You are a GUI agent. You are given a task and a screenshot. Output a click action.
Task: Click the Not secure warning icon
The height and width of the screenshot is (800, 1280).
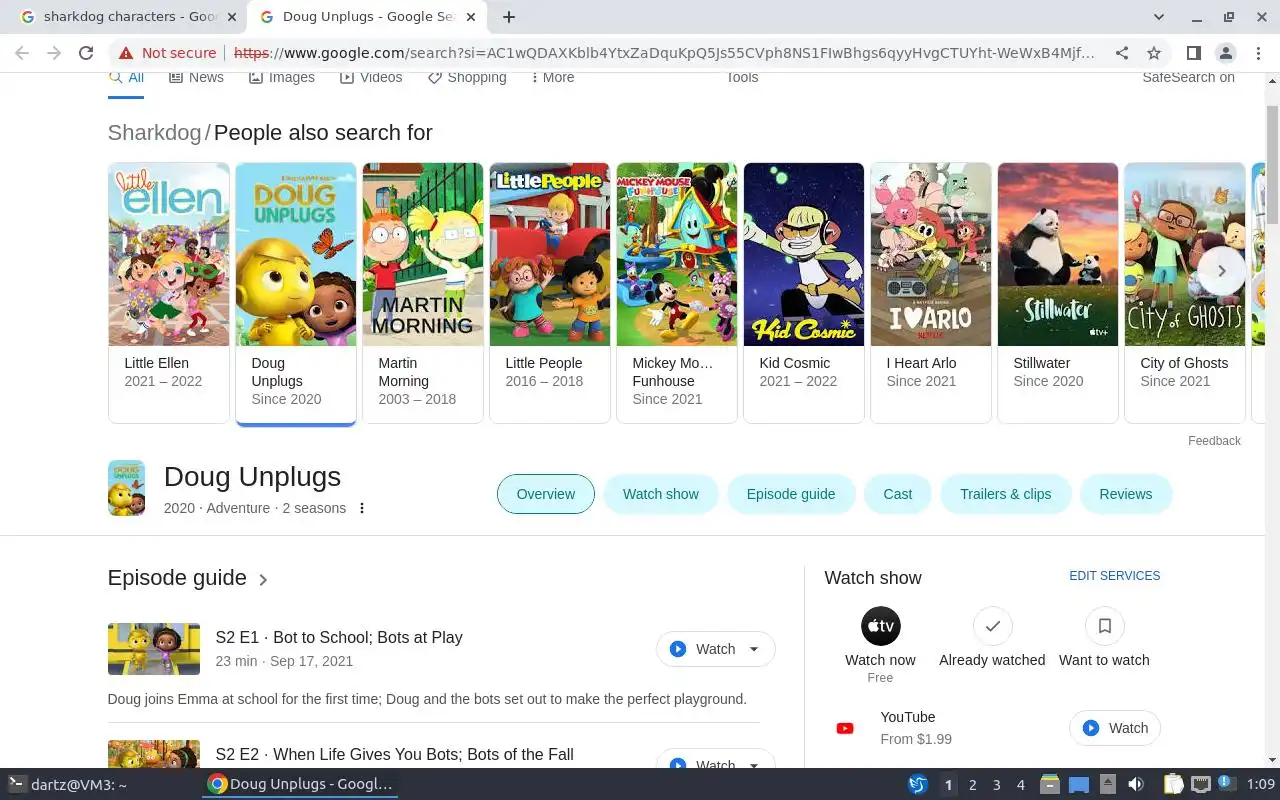click(125, 53)
